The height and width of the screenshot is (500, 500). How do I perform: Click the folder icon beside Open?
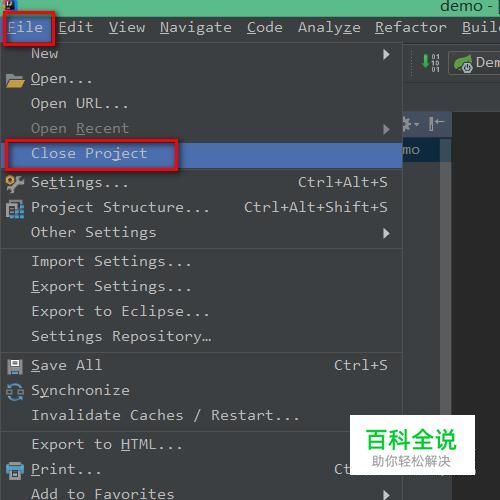(x=15, y=80)
